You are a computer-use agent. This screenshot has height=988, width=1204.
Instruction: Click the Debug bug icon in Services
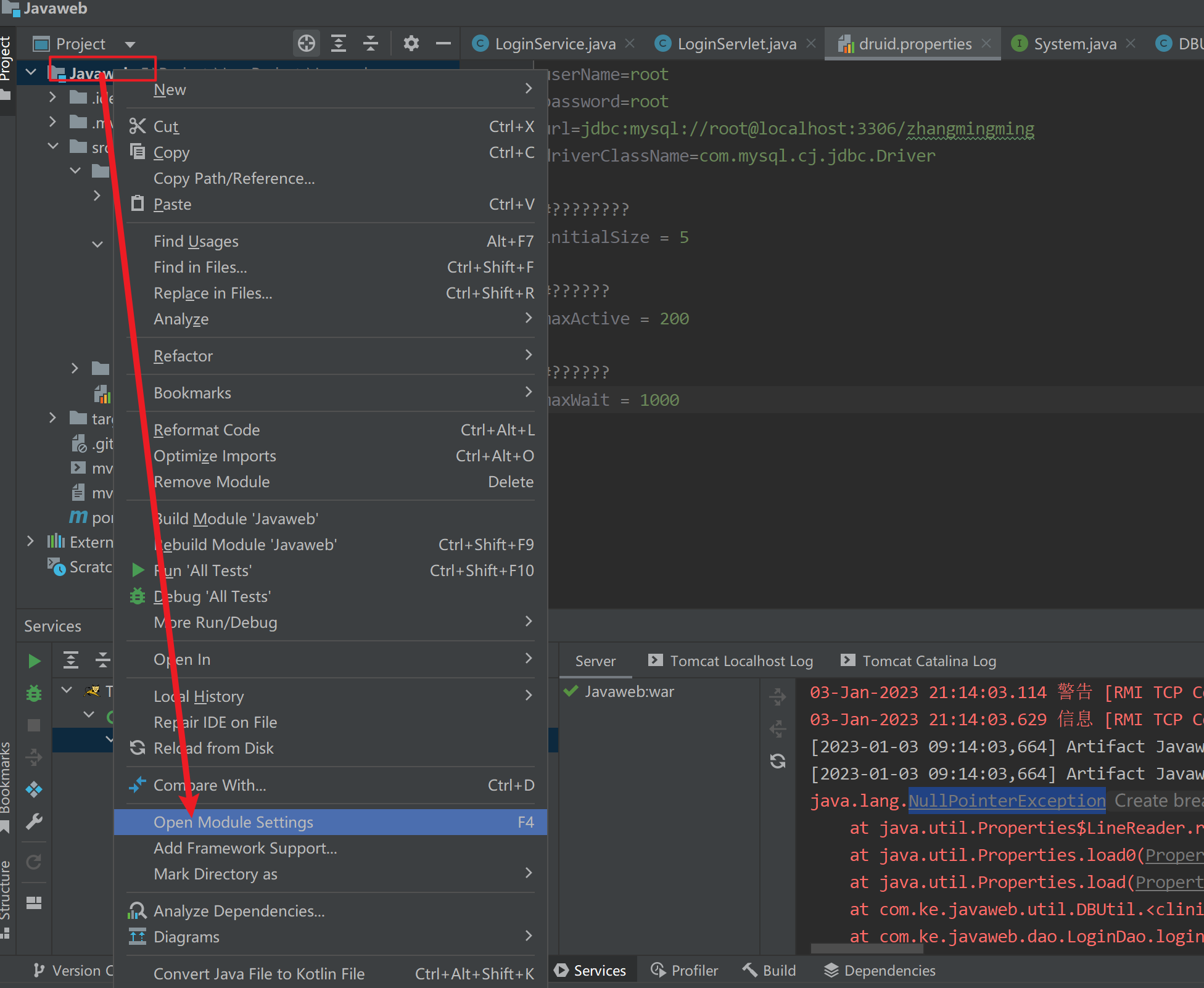35,693
